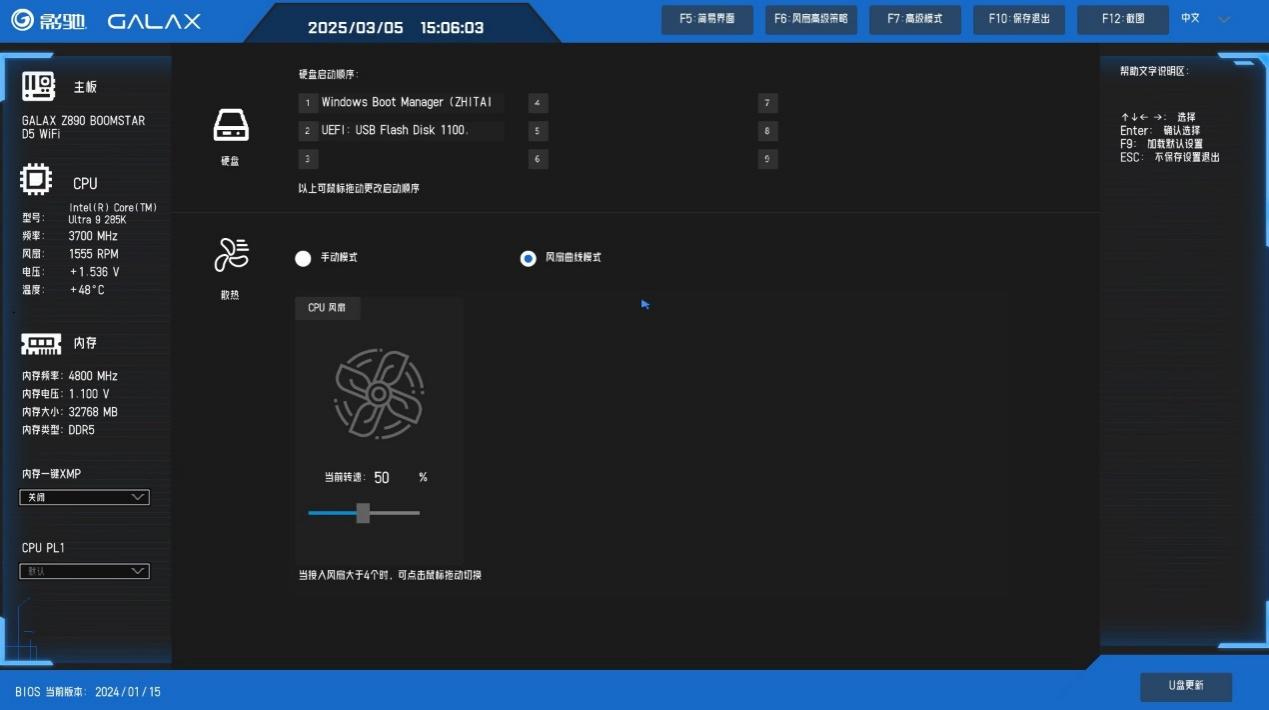
Task: Open F7 advanced mode
Action: (915, 19)
